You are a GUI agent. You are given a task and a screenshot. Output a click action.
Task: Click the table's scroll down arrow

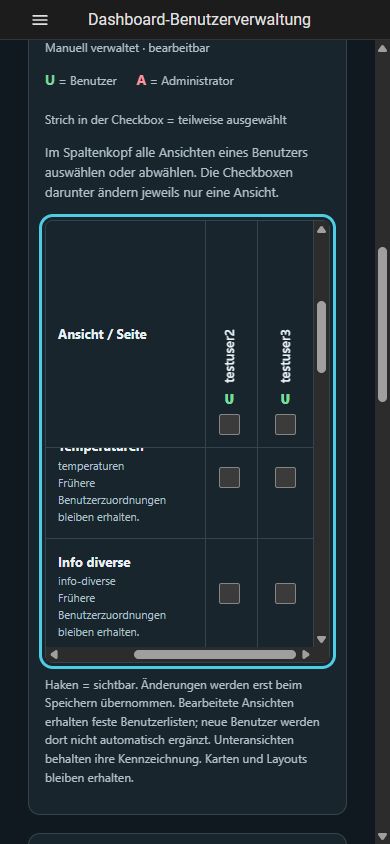(321, 639)
